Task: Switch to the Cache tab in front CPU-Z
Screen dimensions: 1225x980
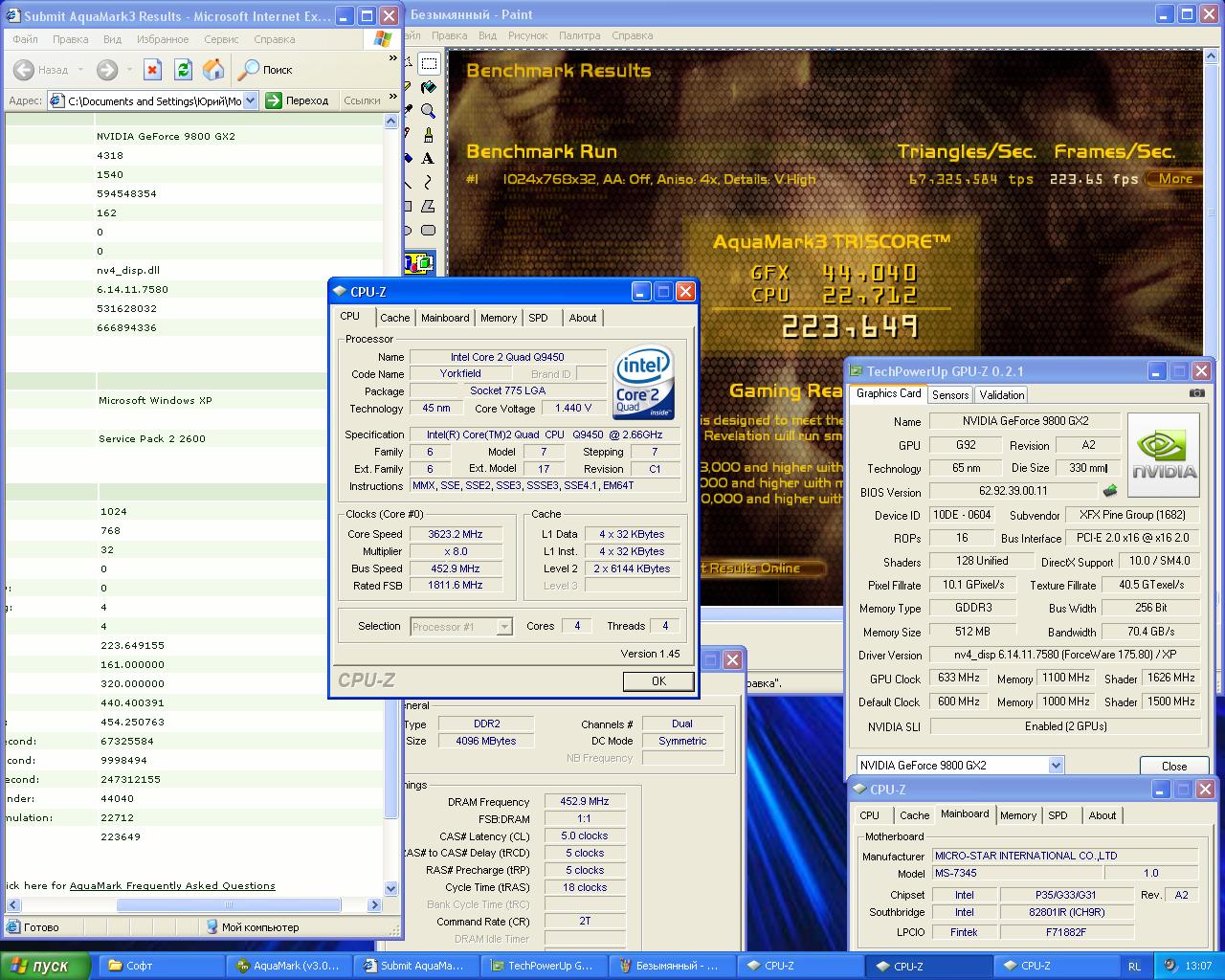Action: tap(394, 318)
